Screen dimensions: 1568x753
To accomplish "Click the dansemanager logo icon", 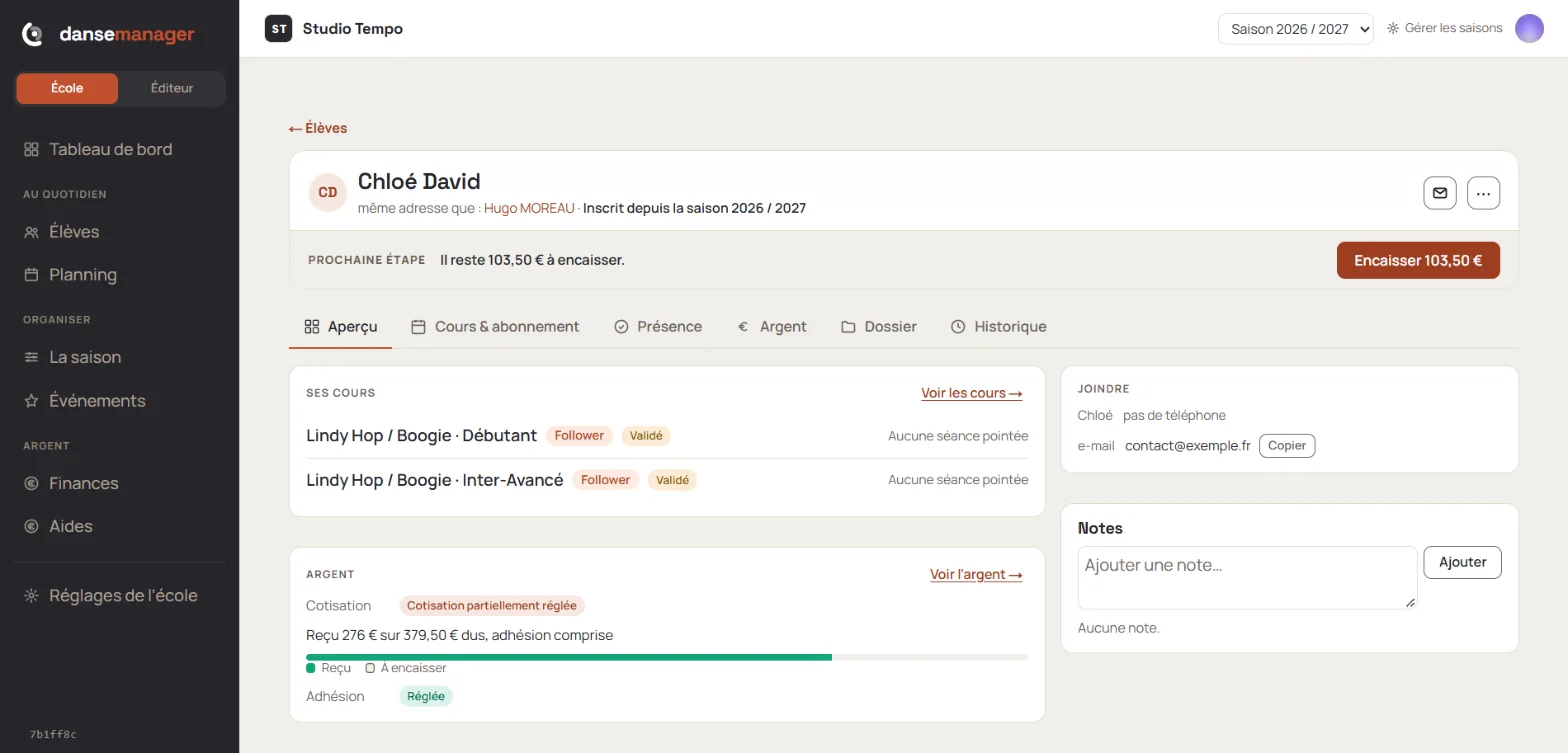I will point(33,35).
